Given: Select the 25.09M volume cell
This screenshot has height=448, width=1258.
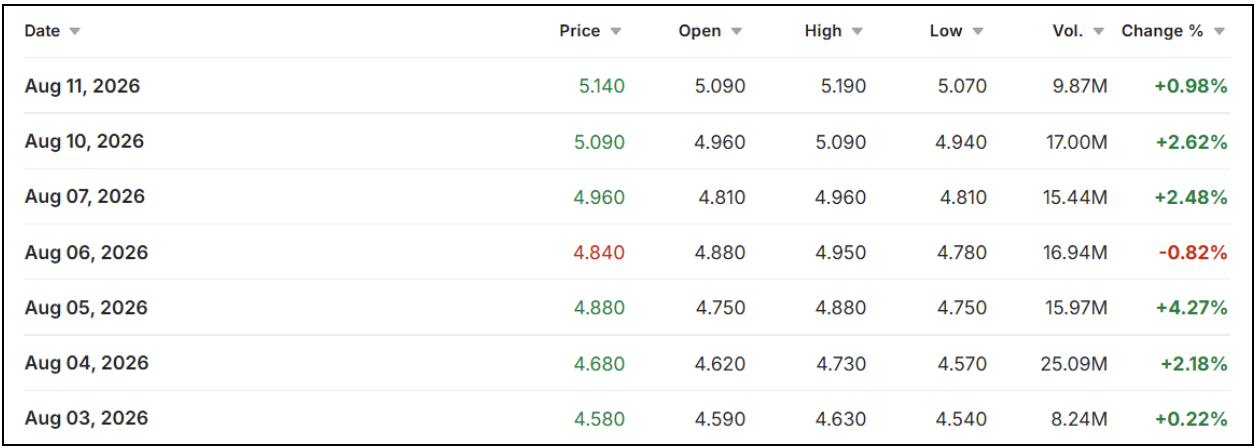Looking at the screenshot, I should tap(1073, 364).
